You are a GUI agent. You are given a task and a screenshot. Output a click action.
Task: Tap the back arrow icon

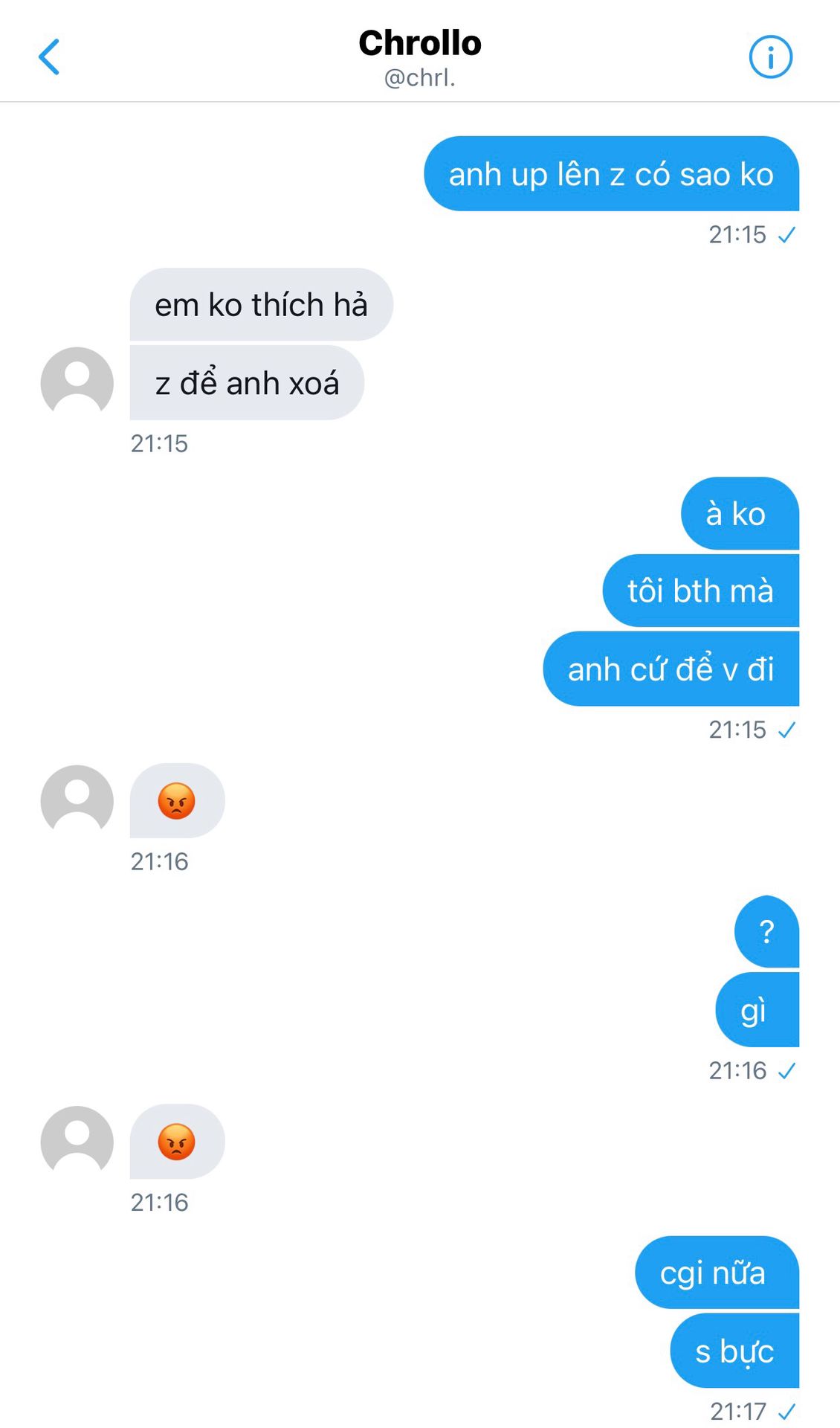49,57
